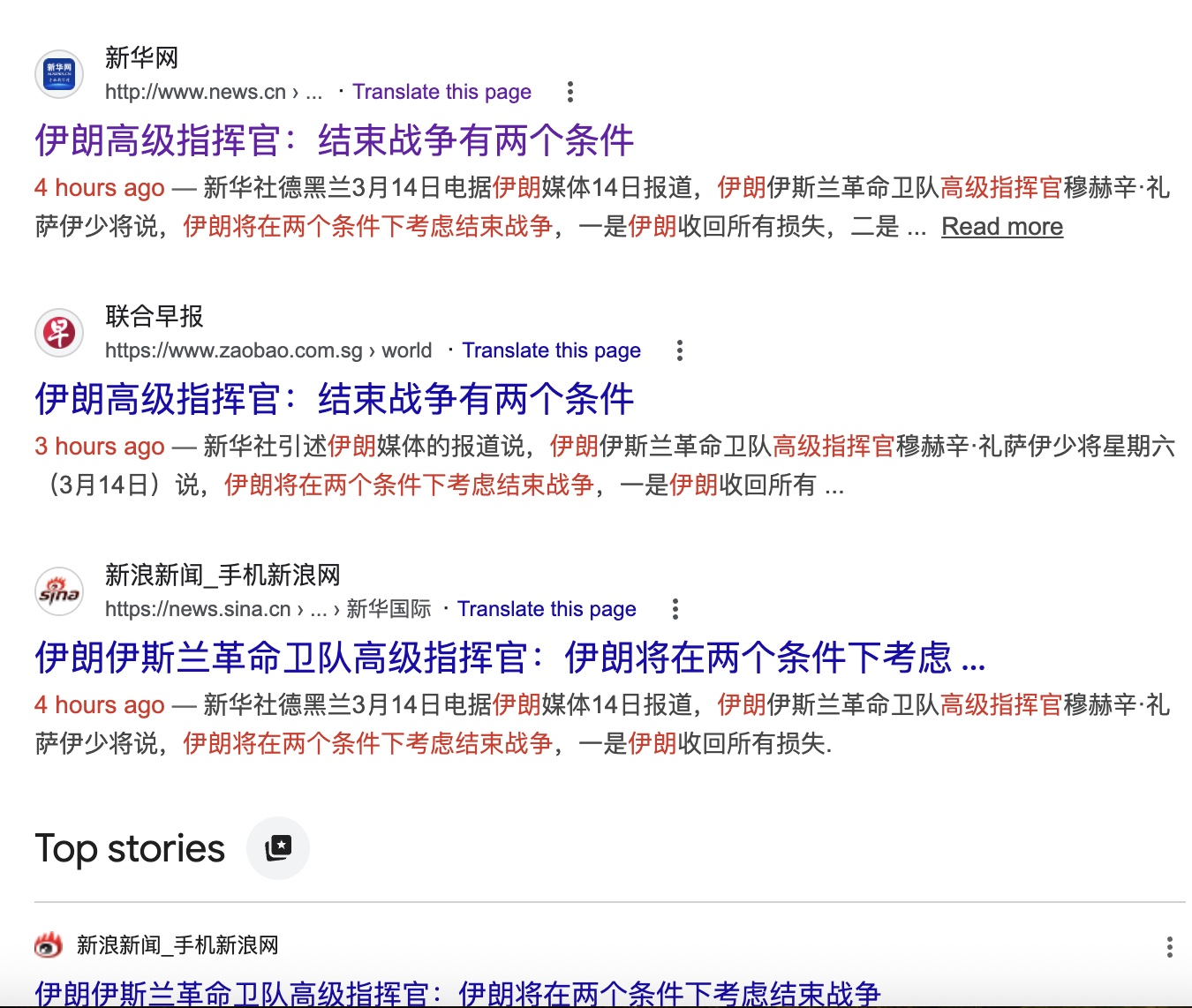Click Read more in Xinhua snippet
This screenshot has width=1192, height=1008.
click(1001, 227)
